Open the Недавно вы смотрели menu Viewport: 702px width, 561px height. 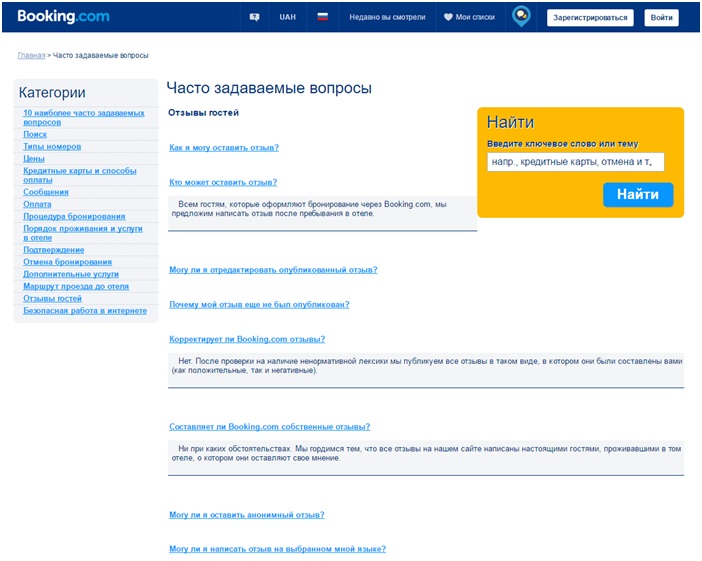point(387,17)
